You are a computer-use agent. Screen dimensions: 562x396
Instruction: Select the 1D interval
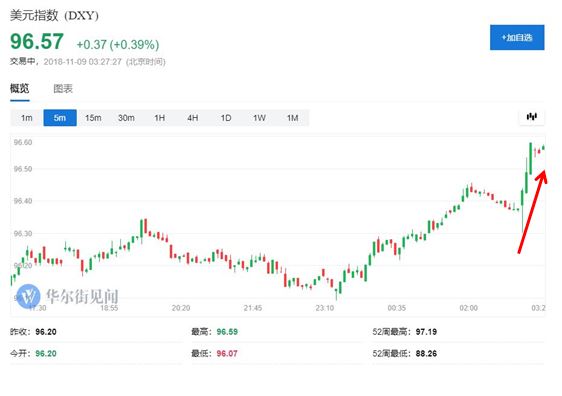point(226,118)
